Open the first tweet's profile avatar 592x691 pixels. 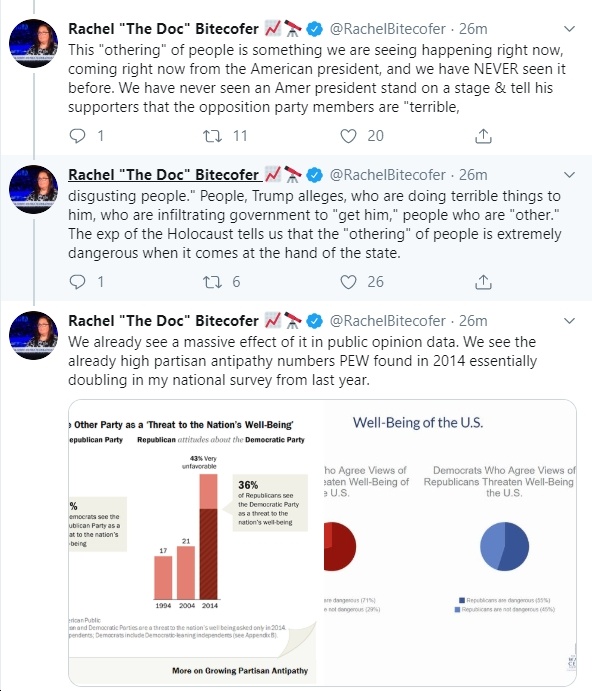tap(34, 43)
